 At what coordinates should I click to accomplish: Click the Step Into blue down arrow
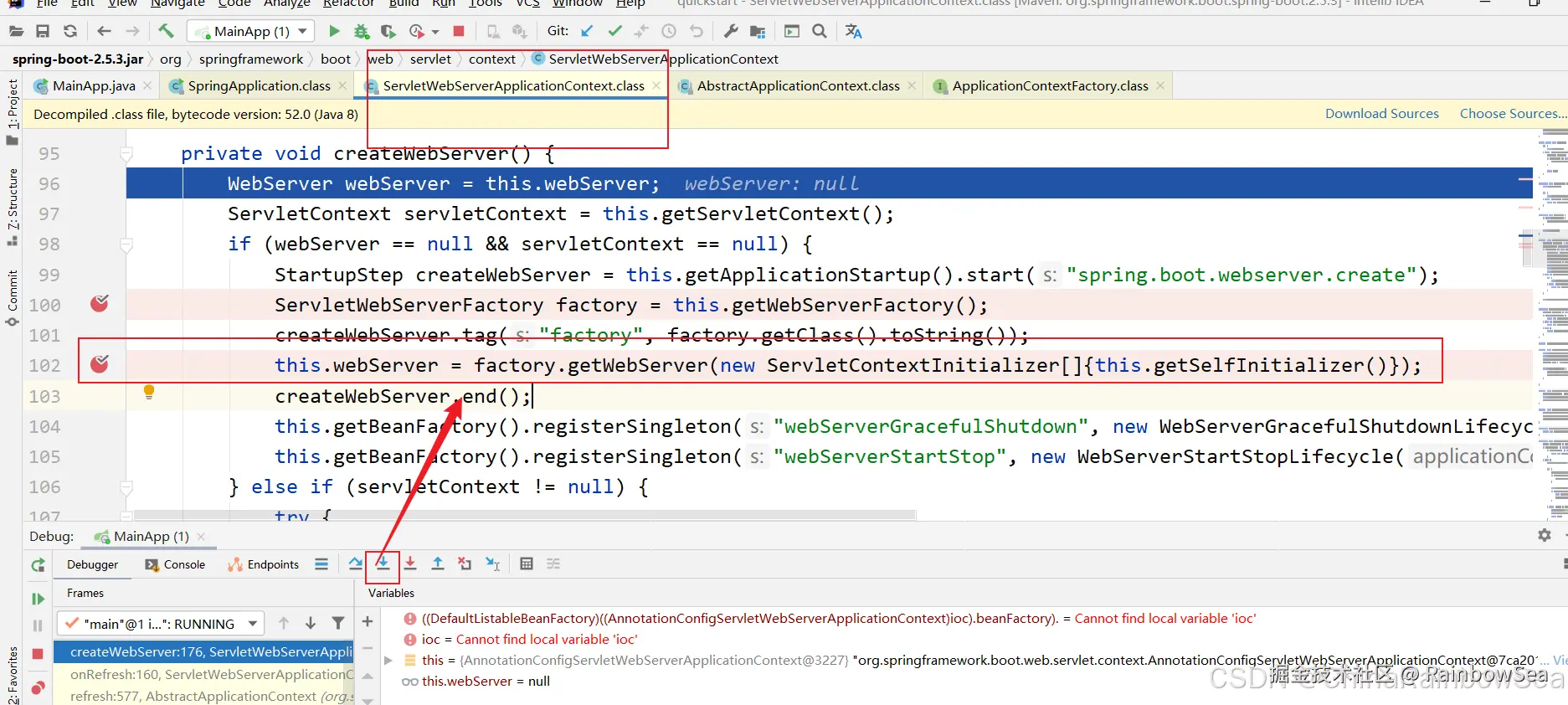coord(383,564)
